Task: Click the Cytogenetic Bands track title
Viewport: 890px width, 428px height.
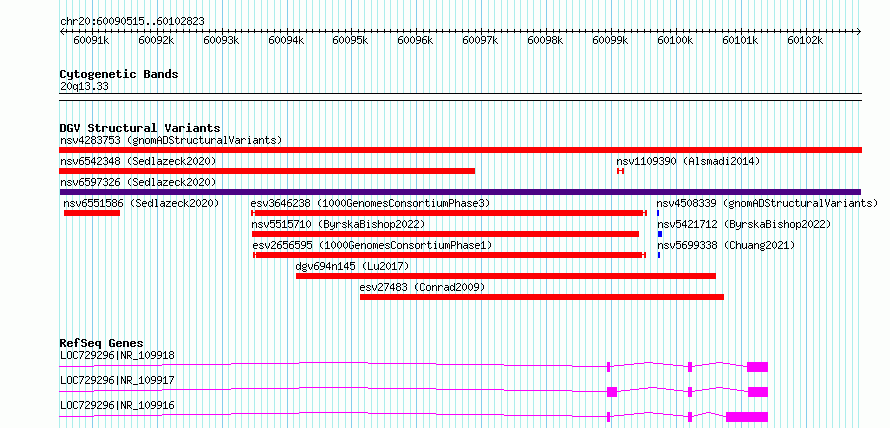Action: pos(119,74)
